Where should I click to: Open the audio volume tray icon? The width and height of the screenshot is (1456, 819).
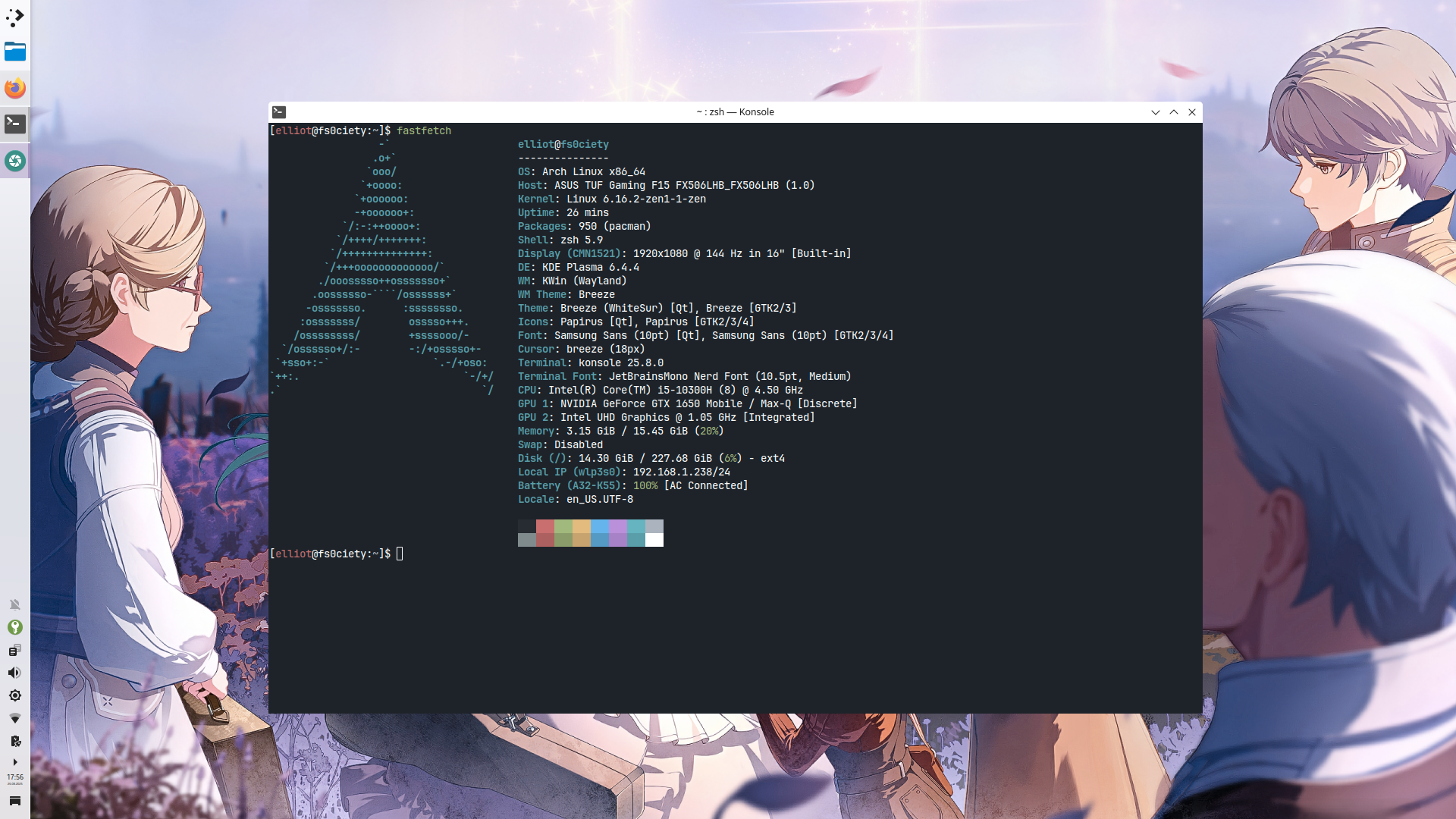(x=15, y=673)
